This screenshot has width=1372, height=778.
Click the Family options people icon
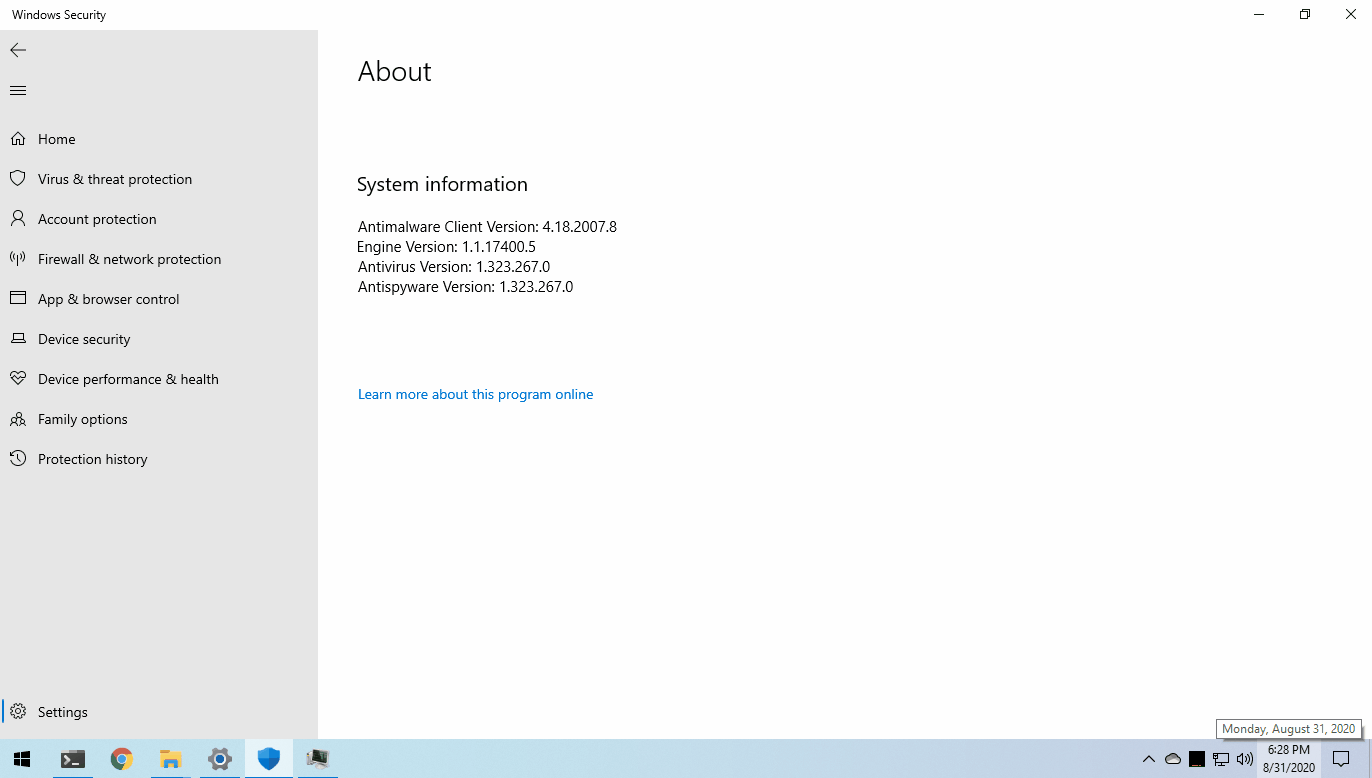18,419
